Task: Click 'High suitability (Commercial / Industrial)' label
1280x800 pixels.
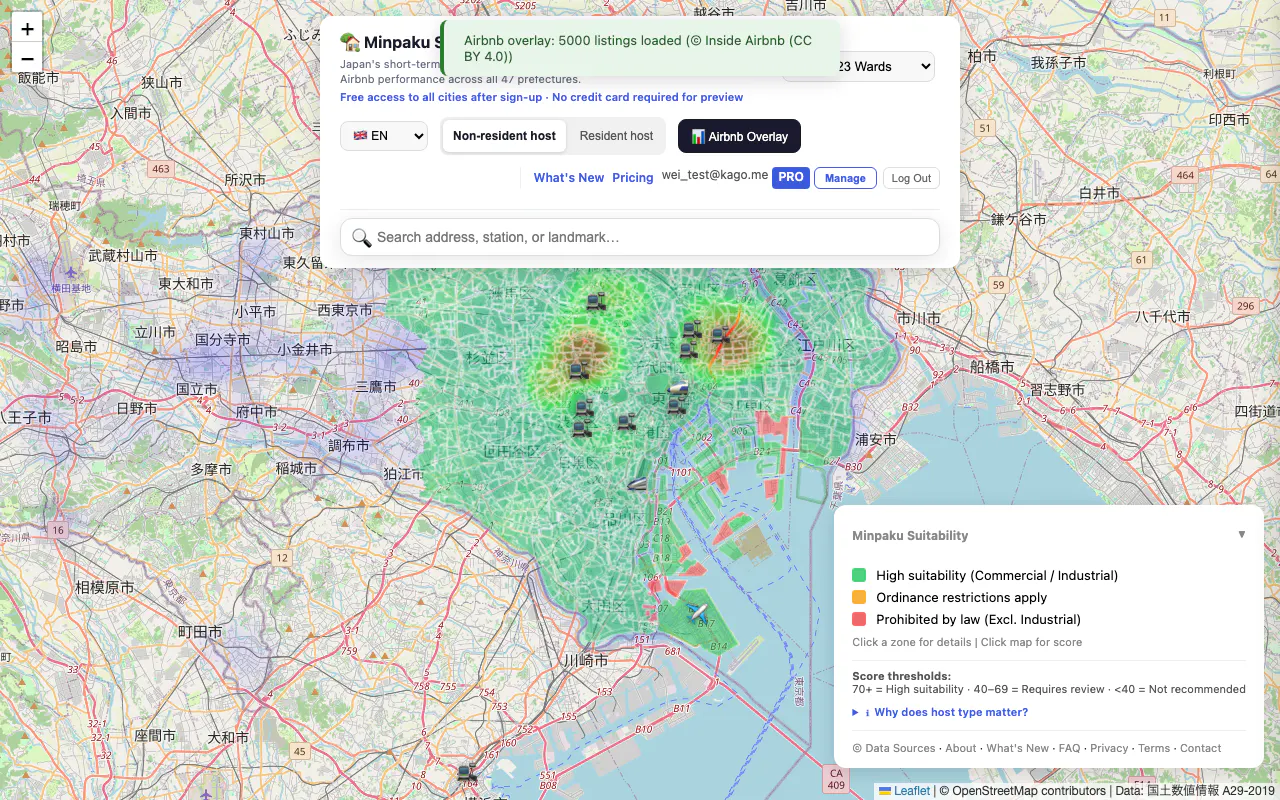Action: [997, 575]
